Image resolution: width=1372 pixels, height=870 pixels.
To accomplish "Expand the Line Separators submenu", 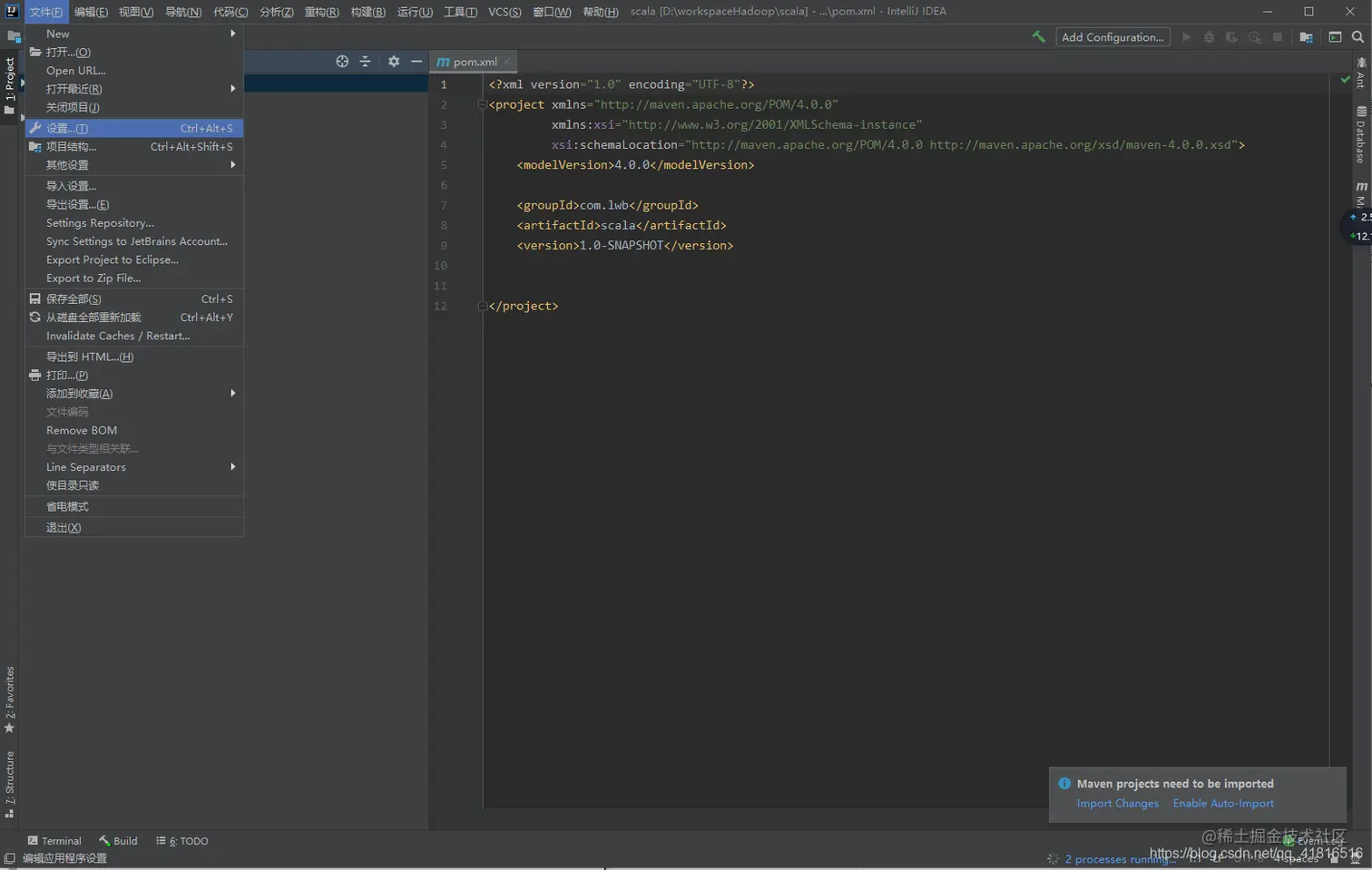I will [x=134, y=467].
